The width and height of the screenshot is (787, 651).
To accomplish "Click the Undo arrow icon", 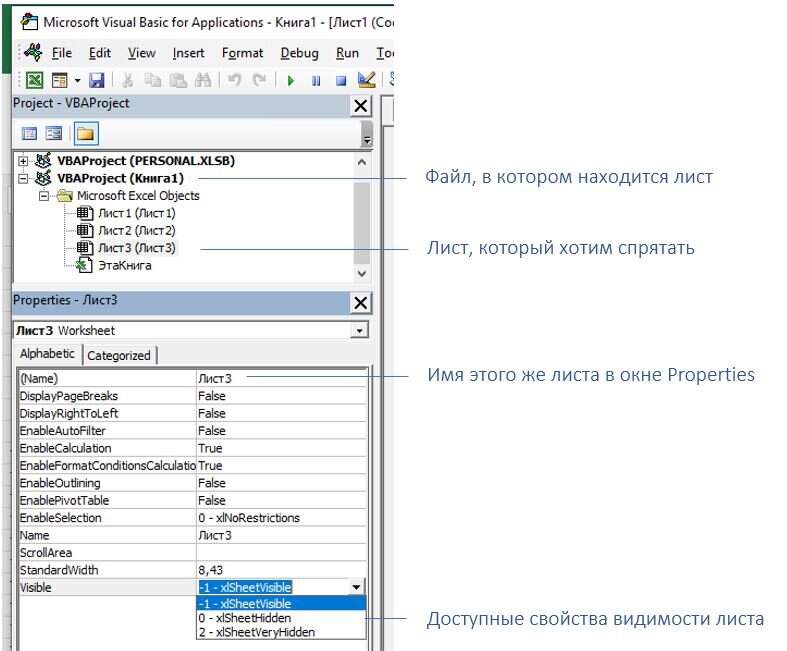I will (x=234, y=80).
